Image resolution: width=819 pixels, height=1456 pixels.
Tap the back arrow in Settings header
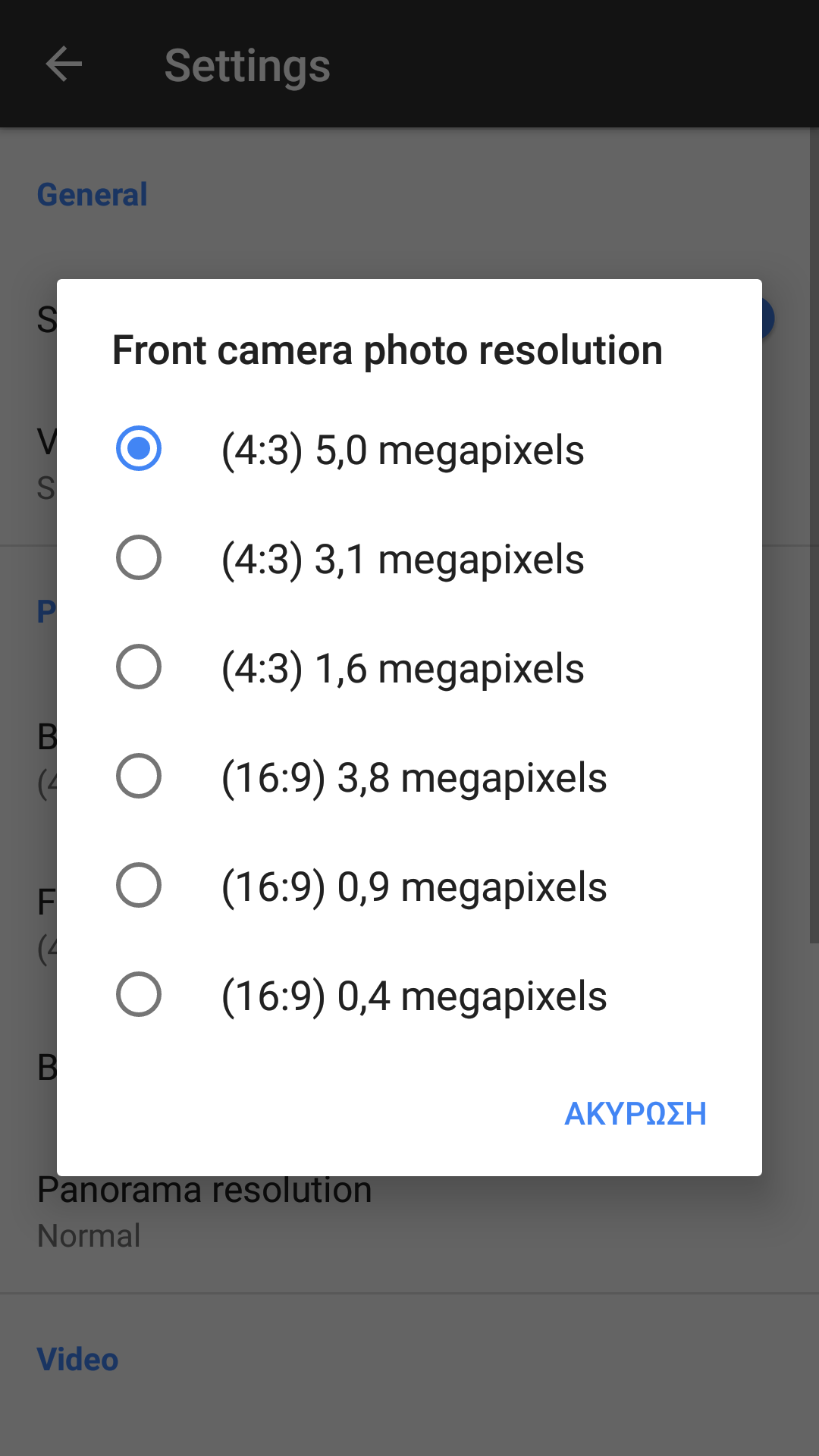click(x=64, y=64)
